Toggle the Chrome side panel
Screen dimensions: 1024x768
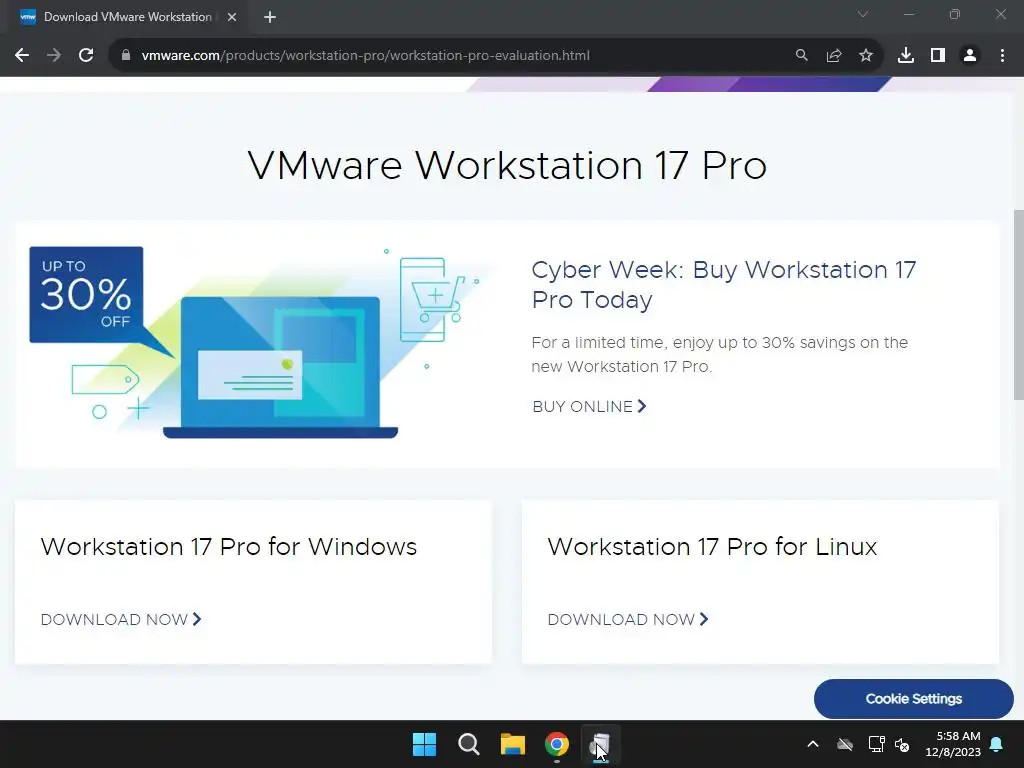(x=938, y=56)
